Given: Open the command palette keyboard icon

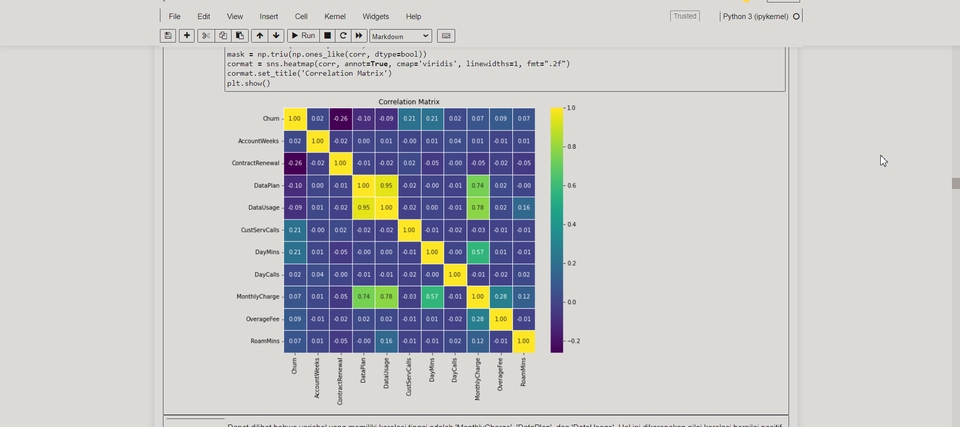Looking at the screenshot, I should 446,36.
